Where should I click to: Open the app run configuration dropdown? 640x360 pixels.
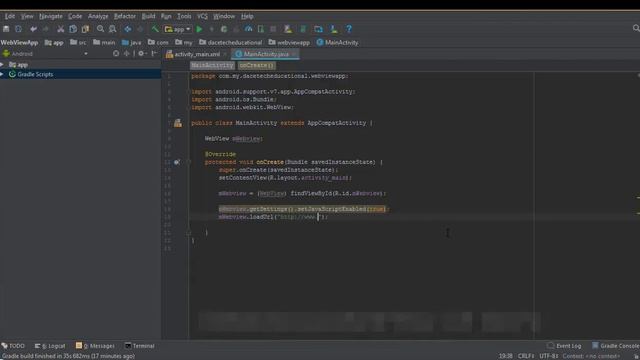coord(178,29)
